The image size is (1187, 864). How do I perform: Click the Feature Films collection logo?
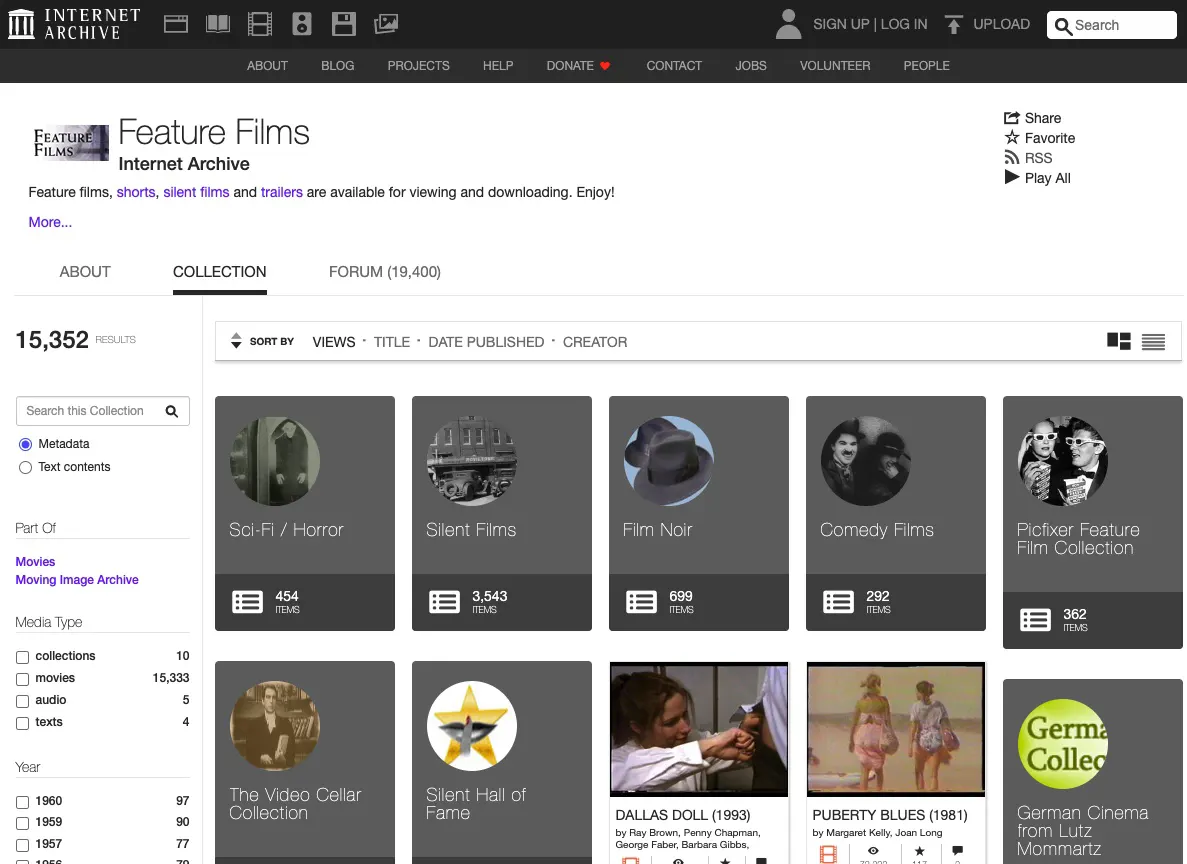click(x=70, y=142)
